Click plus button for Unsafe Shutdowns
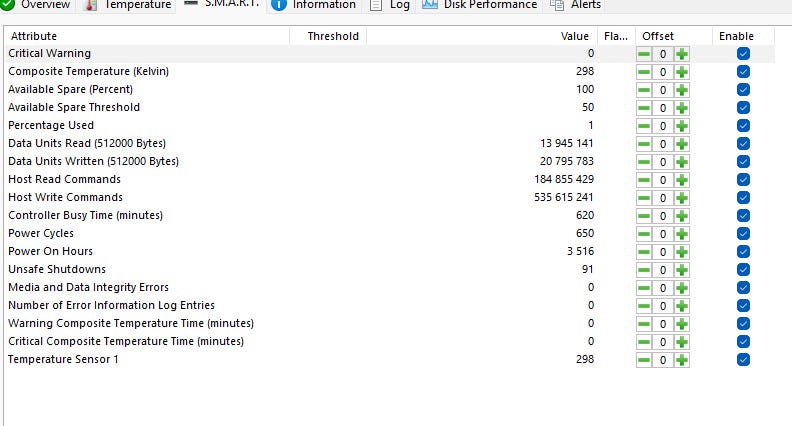 tap(682, 270)
